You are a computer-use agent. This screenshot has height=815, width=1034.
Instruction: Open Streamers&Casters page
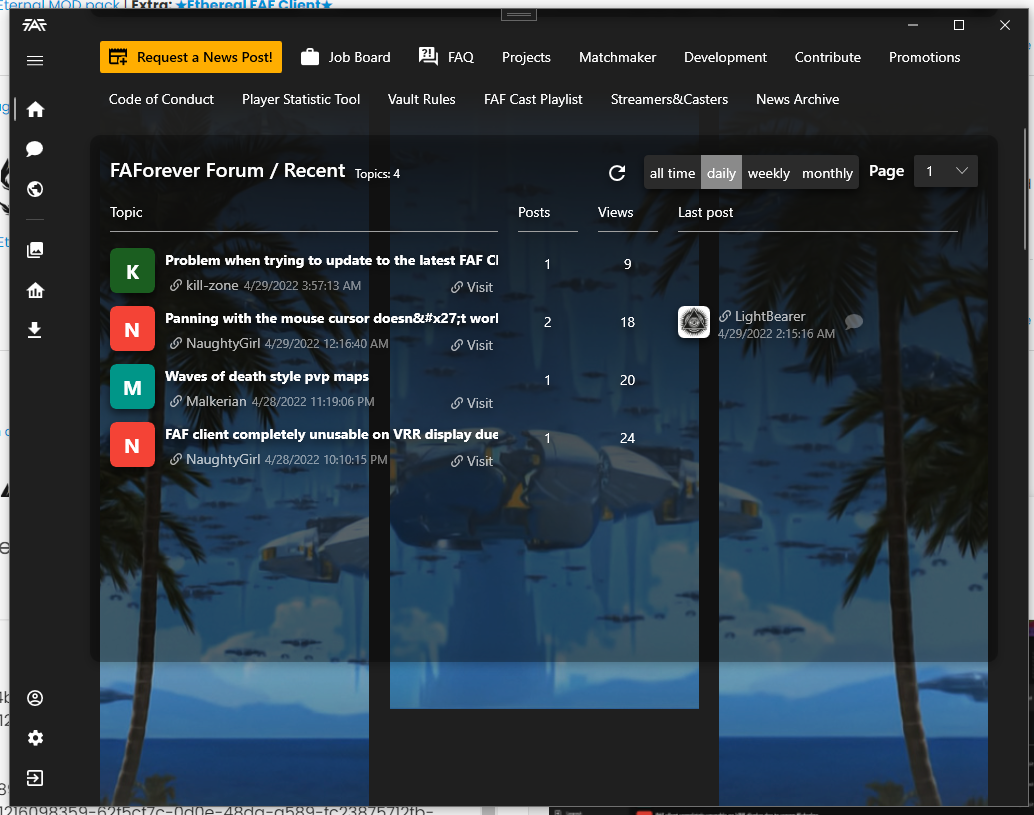pyautogui.click(x=669, y=100)
